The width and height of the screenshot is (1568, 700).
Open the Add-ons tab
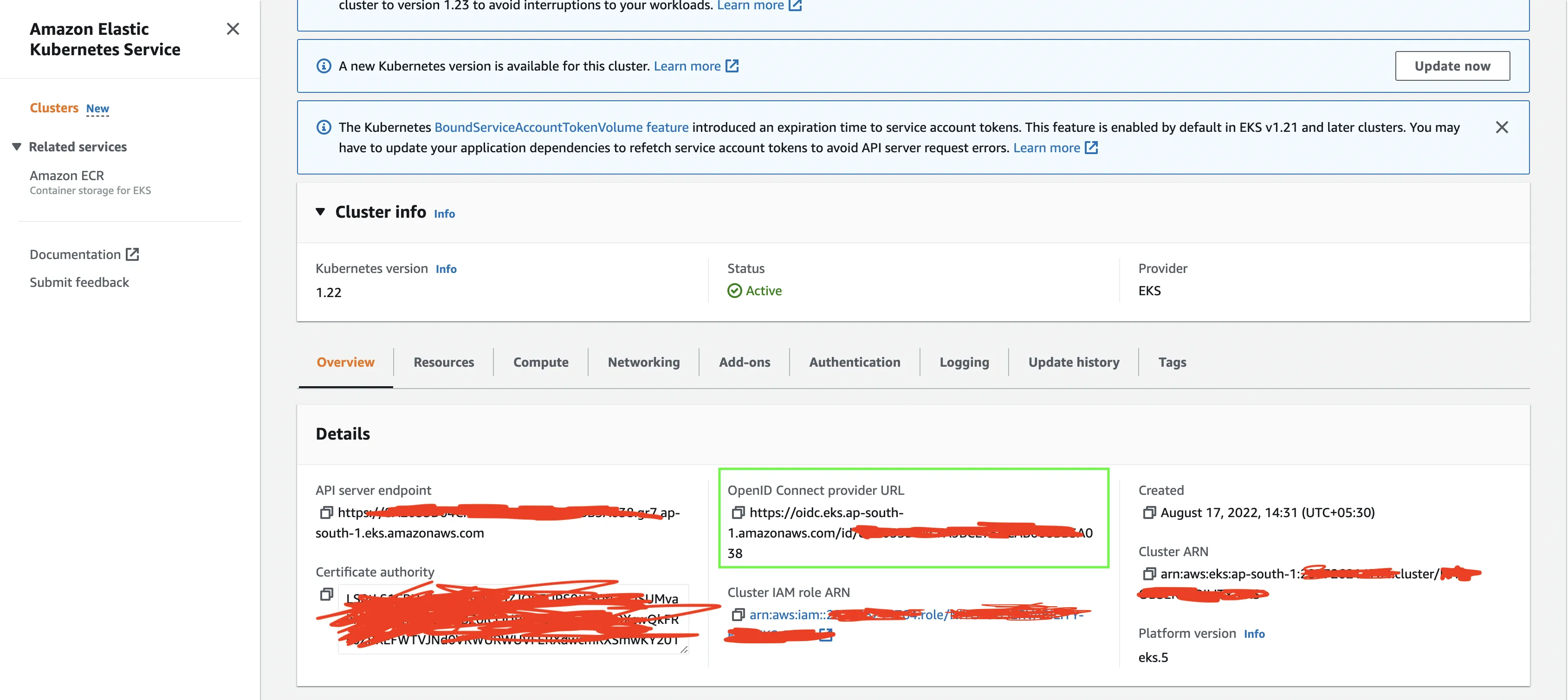coord(745,362)
